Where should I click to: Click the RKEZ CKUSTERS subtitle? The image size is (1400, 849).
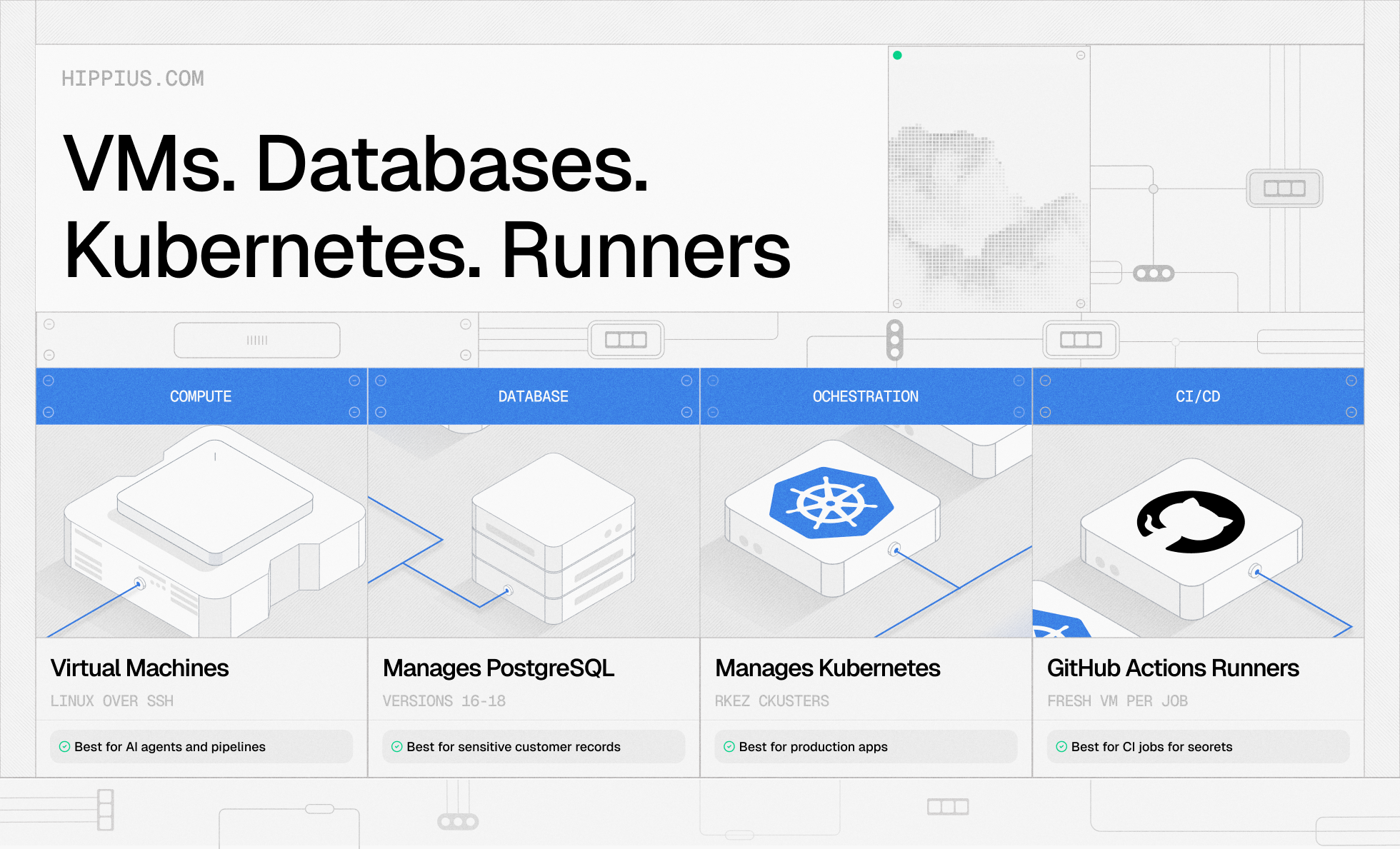pyautogui.click(x=772, y=701)
